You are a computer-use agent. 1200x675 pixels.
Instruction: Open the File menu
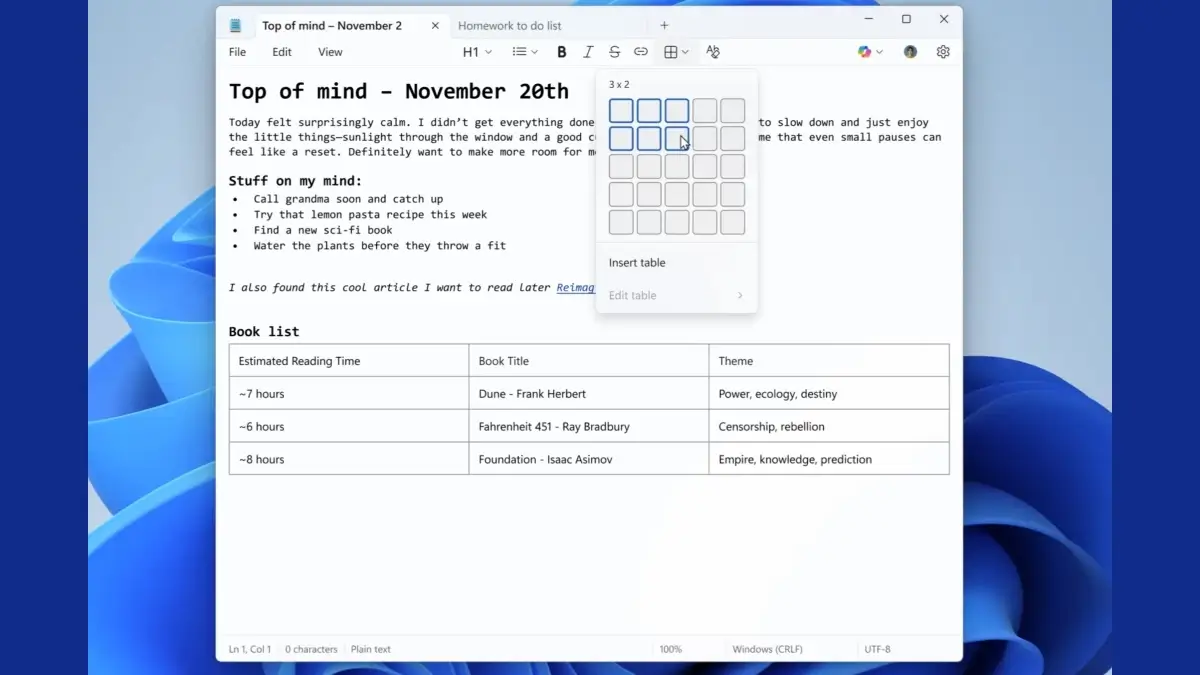(x=237, y=52)
